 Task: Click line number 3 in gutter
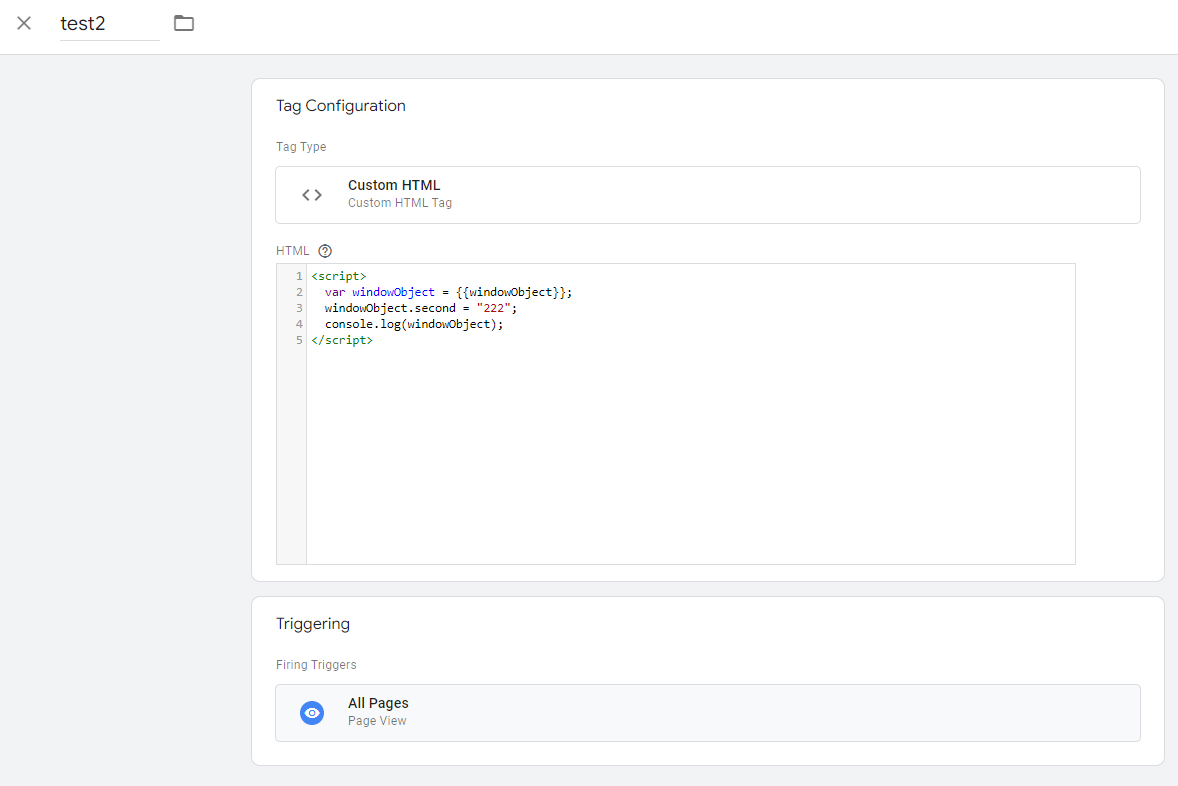[299, 308]
